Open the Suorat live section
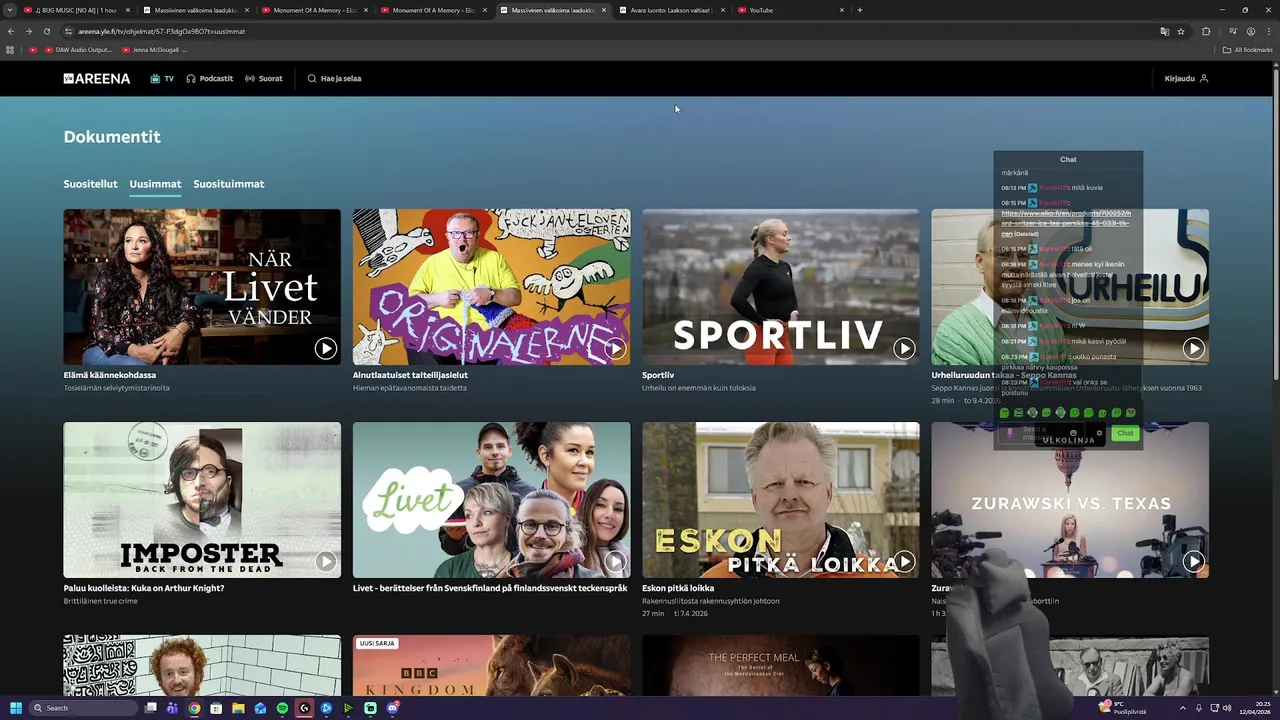 (x=264, y=78)
